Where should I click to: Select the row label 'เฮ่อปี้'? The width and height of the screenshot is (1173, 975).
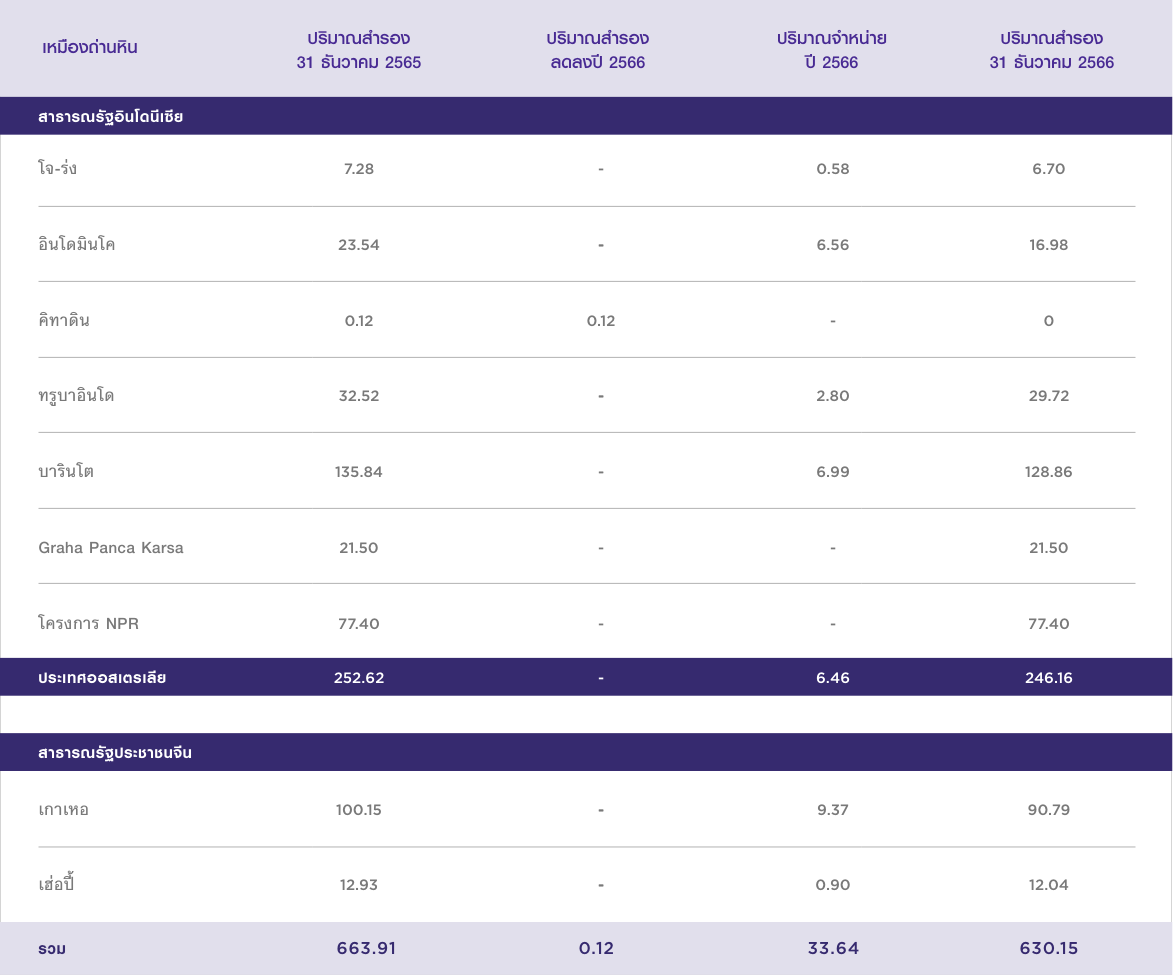56,884
